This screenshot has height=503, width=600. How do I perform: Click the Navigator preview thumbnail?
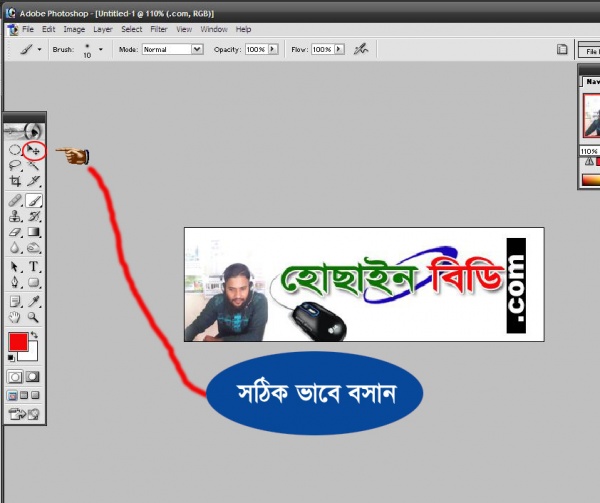592,116
